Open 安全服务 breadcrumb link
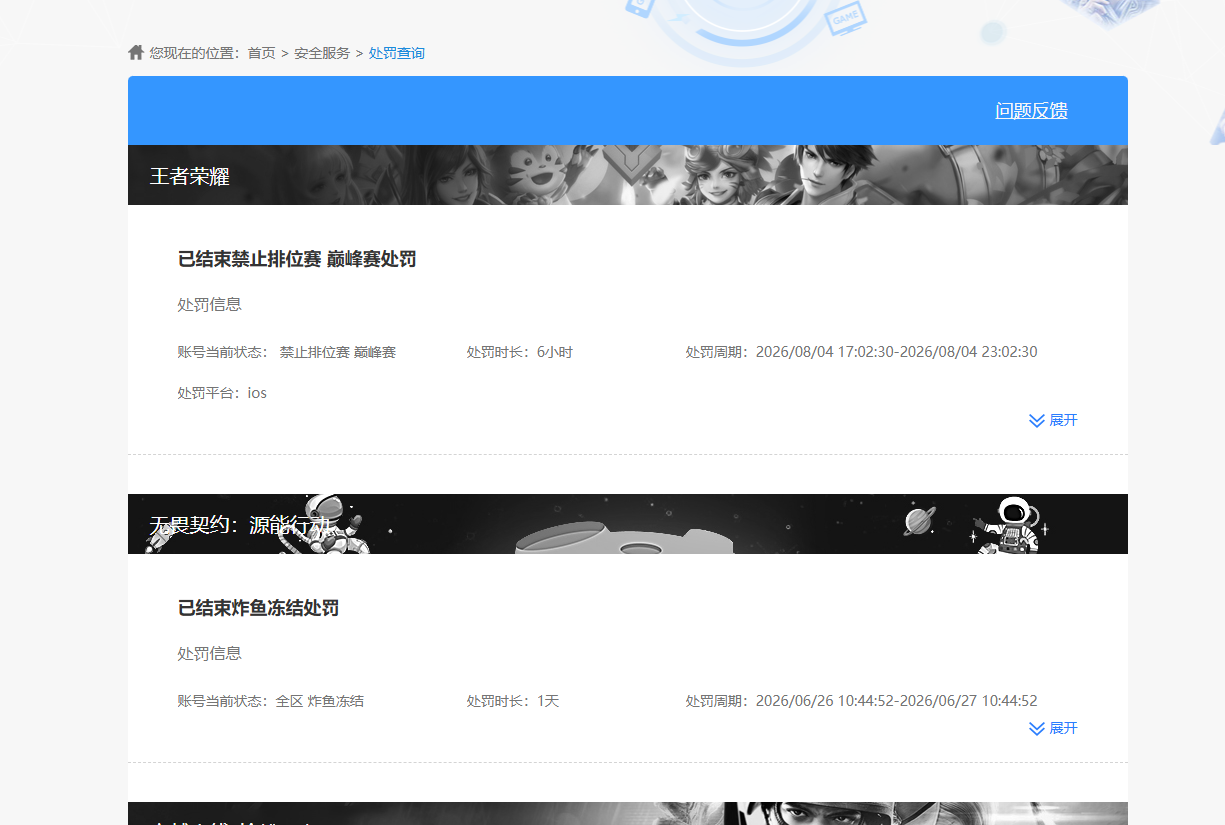This screenshot has height=825, width=1225. tap(322, 53)
